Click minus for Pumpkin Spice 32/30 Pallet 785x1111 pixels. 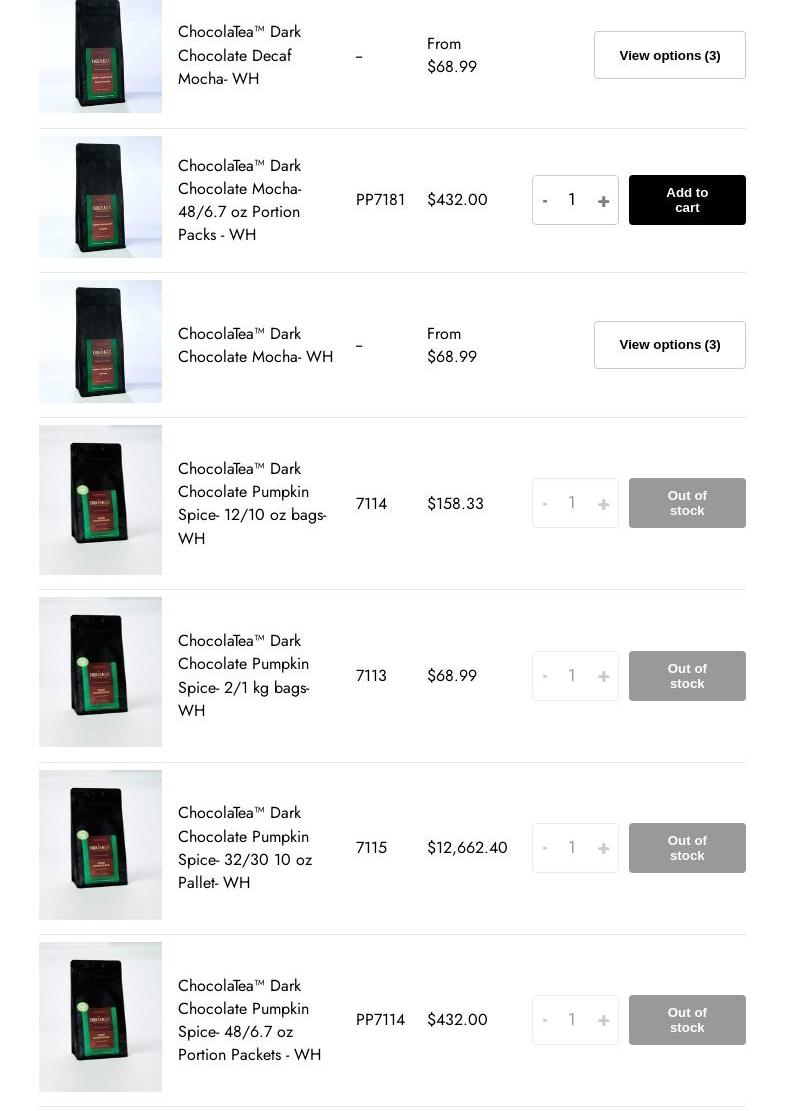(545, 849)
